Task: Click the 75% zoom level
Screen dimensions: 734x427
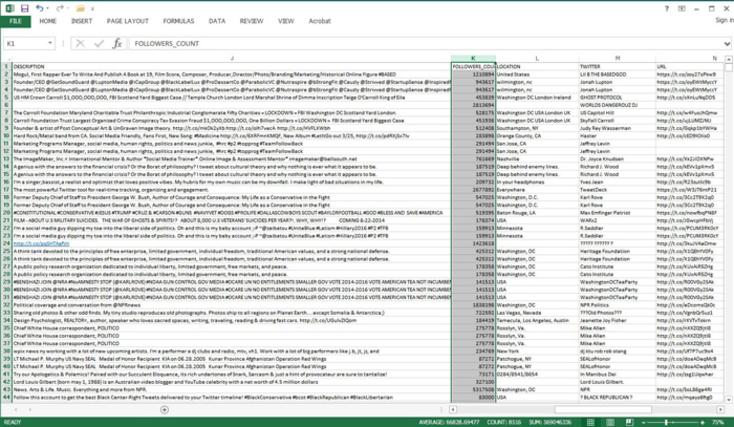Action: point(720,422)
